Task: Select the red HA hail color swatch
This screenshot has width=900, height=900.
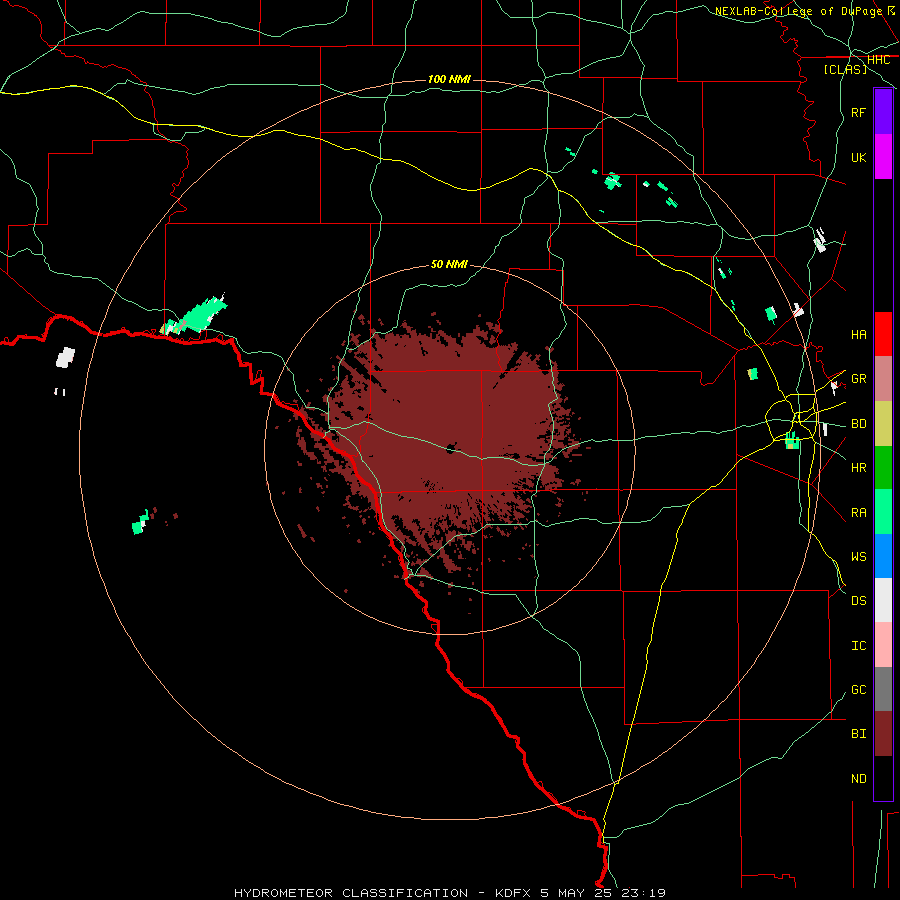Action: pyautogui.click(x=883, y=334)
